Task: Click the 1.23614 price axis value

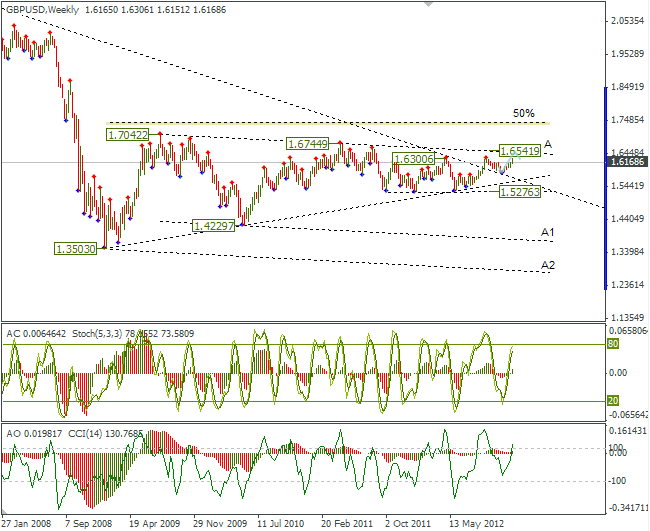Action: coord(628,284)
